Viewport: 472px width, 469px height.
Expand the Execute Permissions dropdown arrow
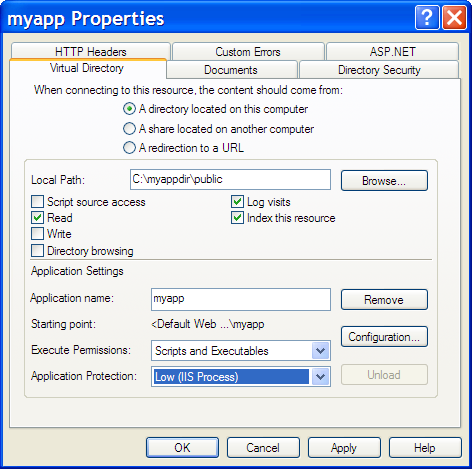[x=320, y=351]
